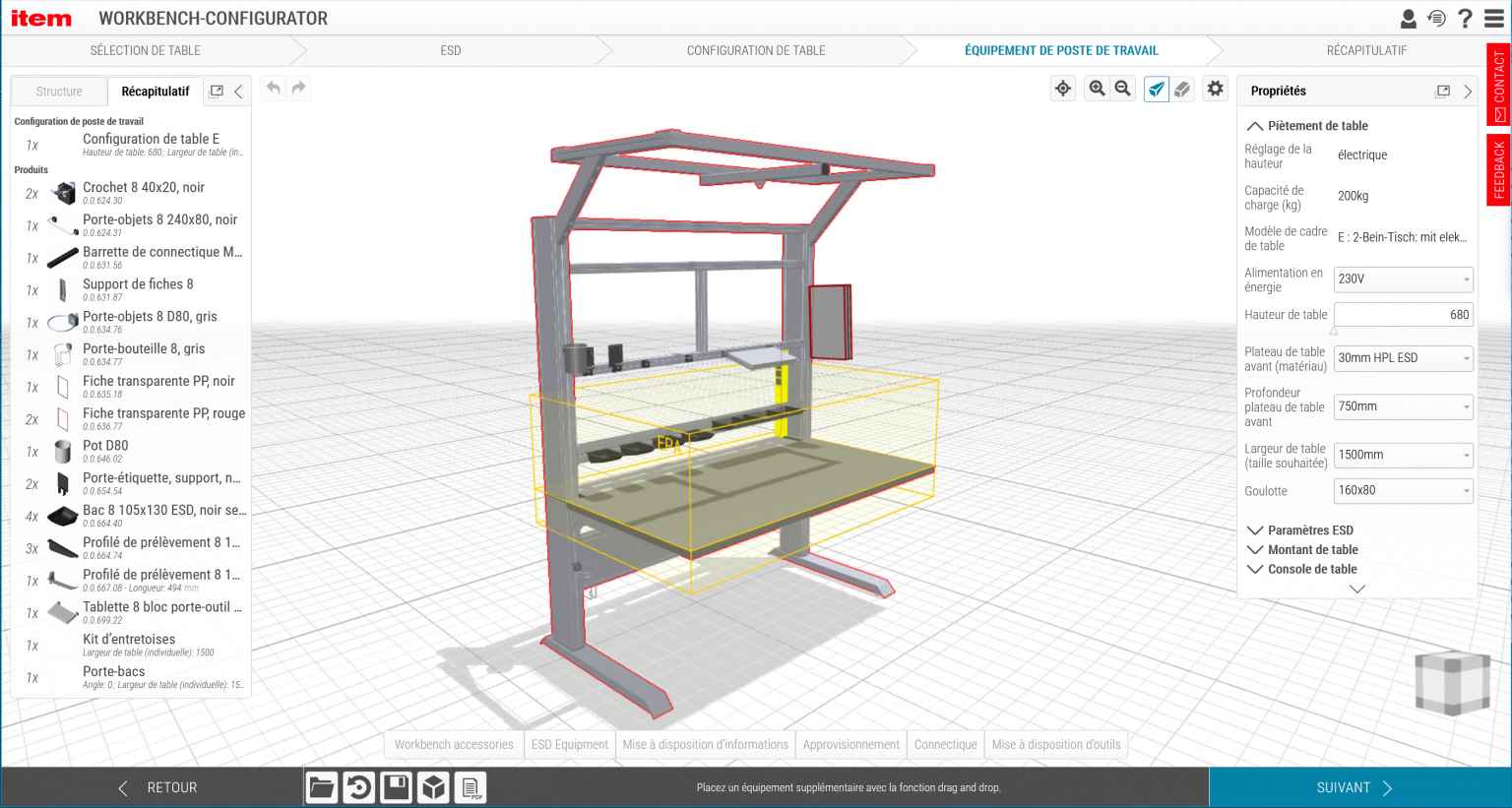Open the 3D view settings gear
The height and width of the screenshot is (808, 1512).
1216,89
